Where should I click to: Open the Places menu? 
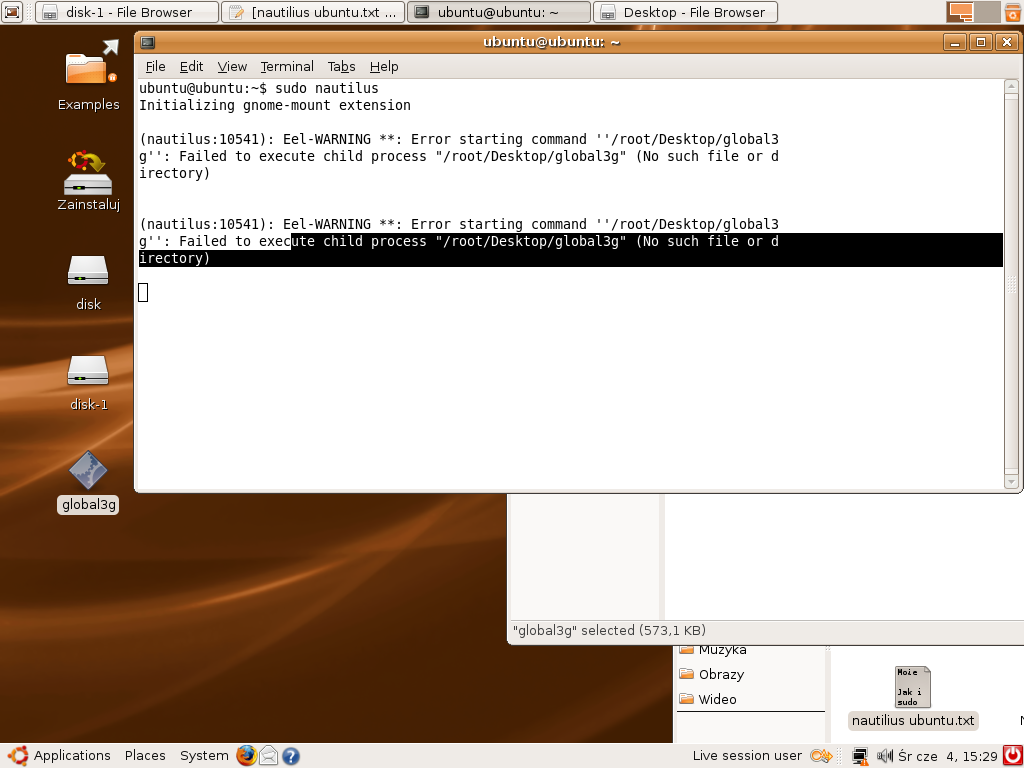point(145,756)
